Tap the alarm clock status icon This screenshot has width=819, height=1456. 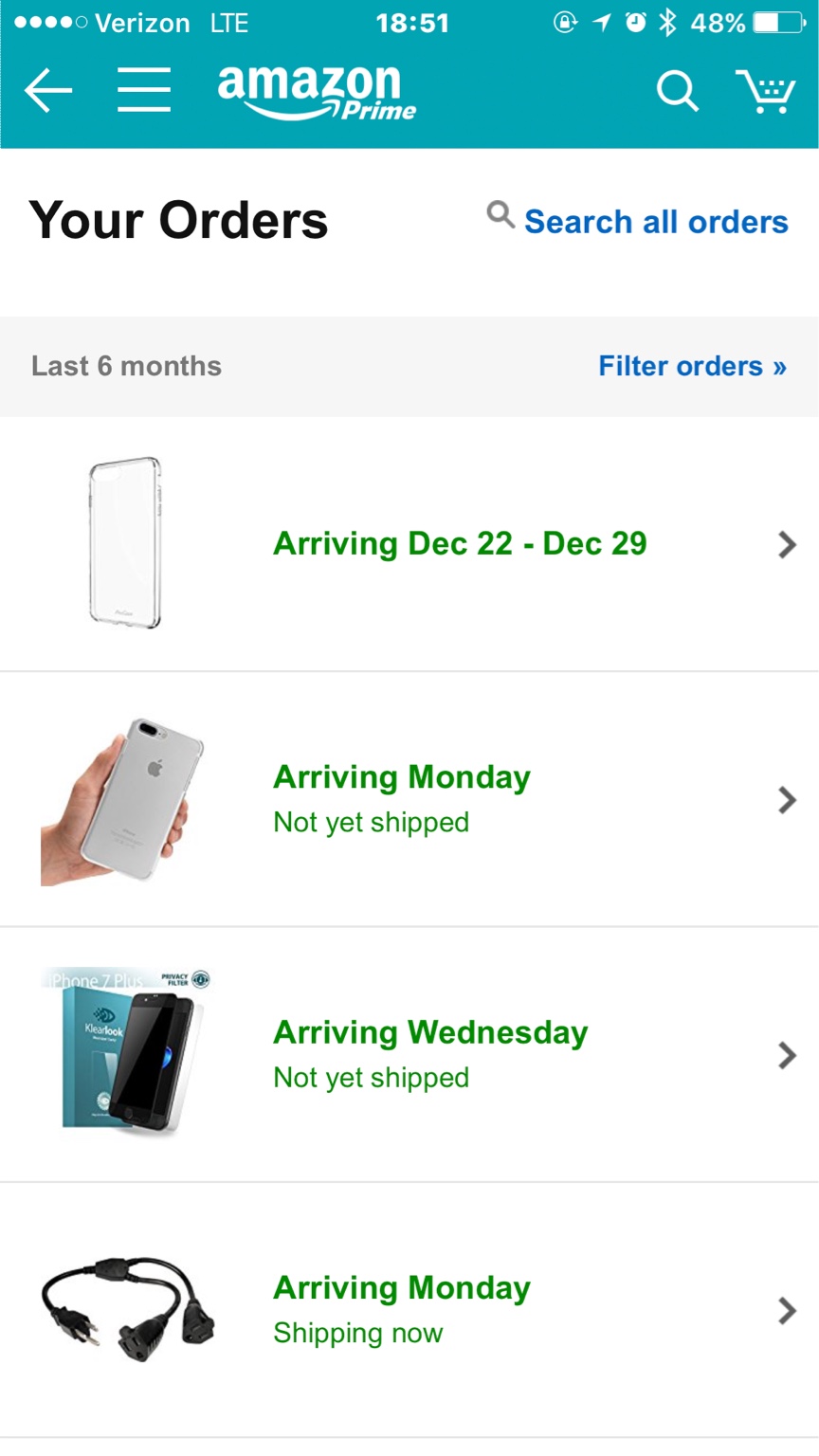pyautogui.click(x=635, y=23)
